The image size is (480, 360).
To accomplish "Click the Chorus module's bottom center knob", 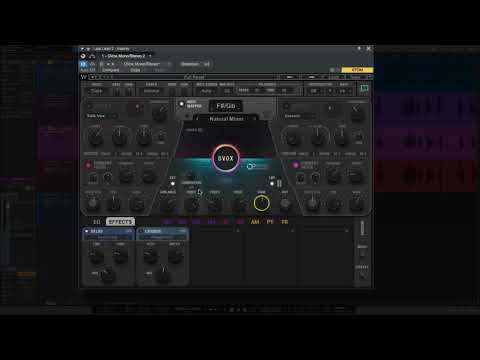I will [163, 275].
